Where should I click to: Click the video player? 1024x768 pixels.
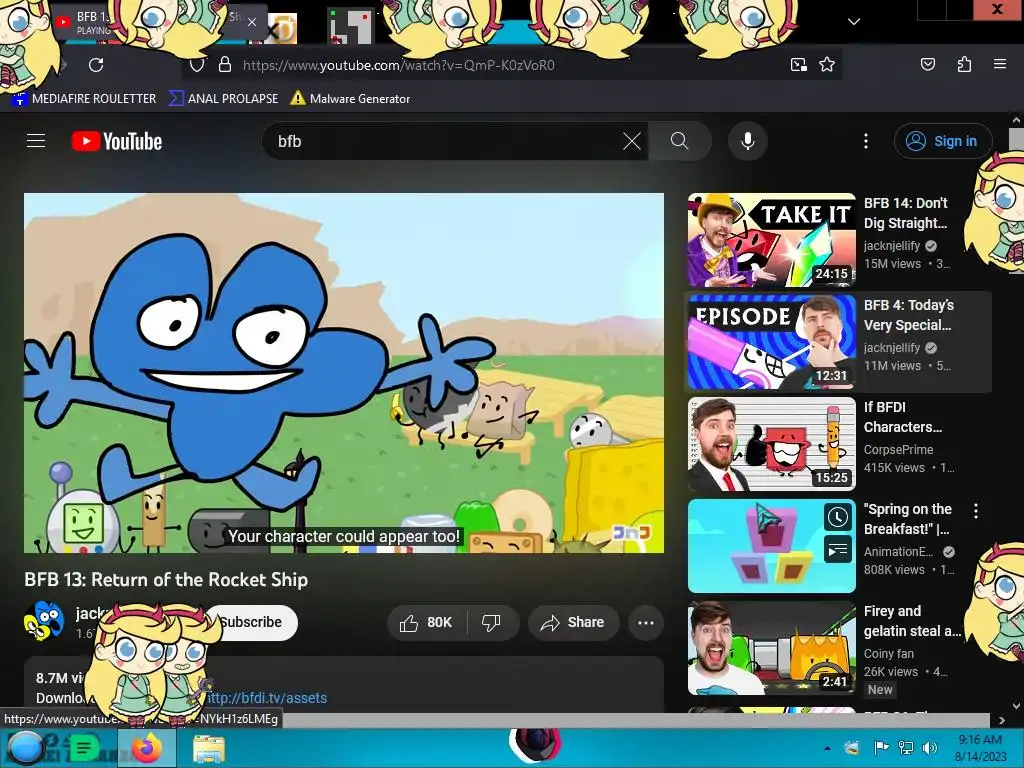pyautogui.click(x=344, y=373)
